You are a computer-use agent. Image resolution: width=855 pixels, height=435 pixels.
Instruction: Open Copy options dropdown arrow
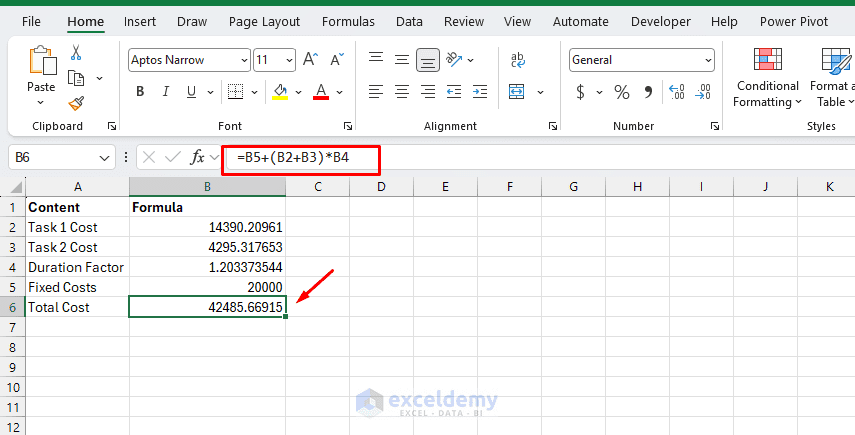pyautogui.click(x=99, y=78)
